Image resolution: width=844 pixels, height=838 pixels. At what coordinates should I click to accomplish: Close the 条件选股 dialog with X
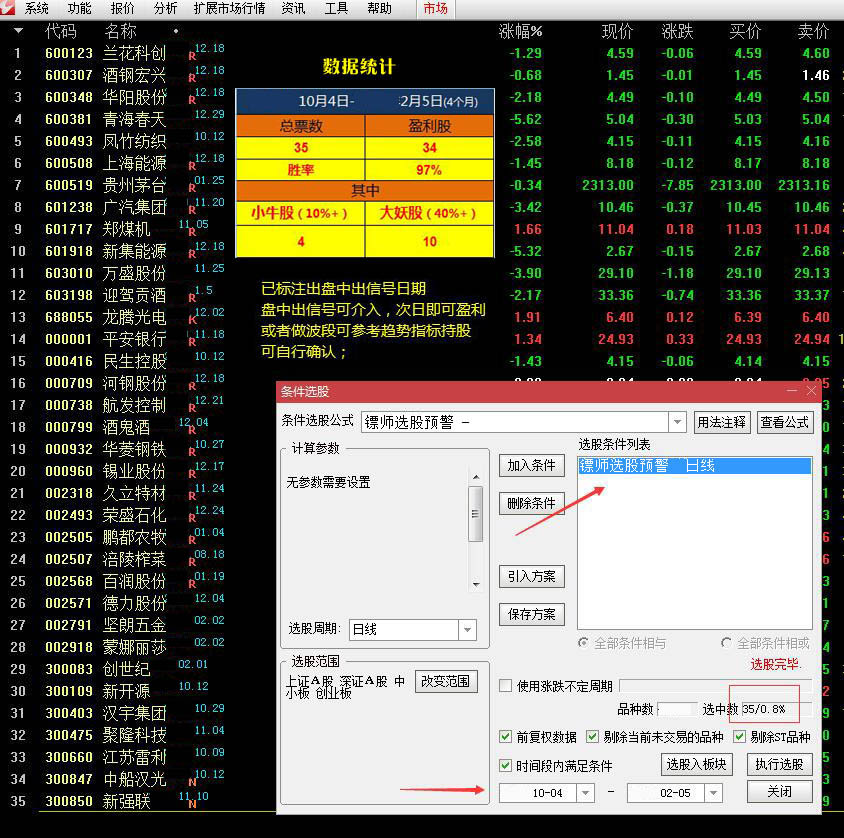[812, 391]
